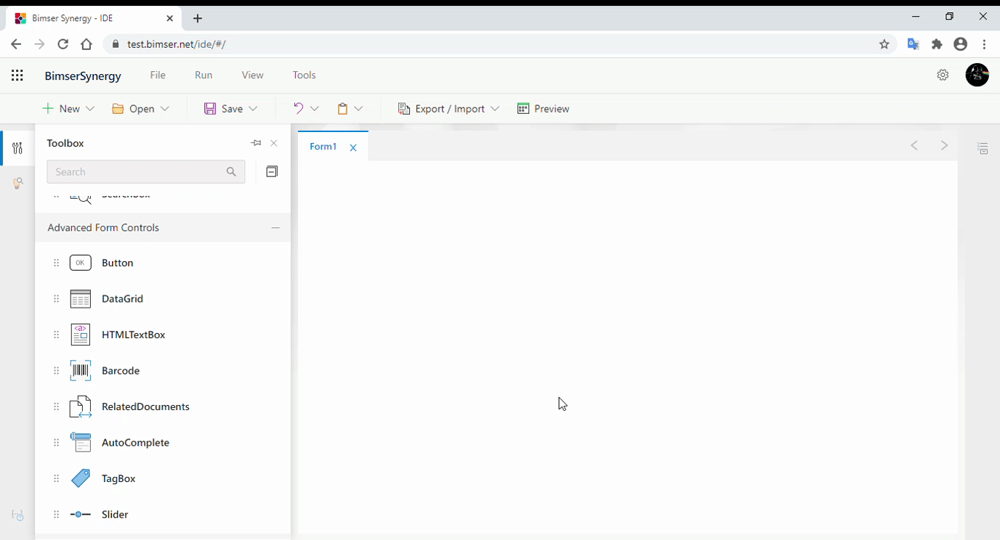The width and height of the screenshot is (1000, 540).
Task: Switch to the Form1 tab
Action: click(323, 147)
